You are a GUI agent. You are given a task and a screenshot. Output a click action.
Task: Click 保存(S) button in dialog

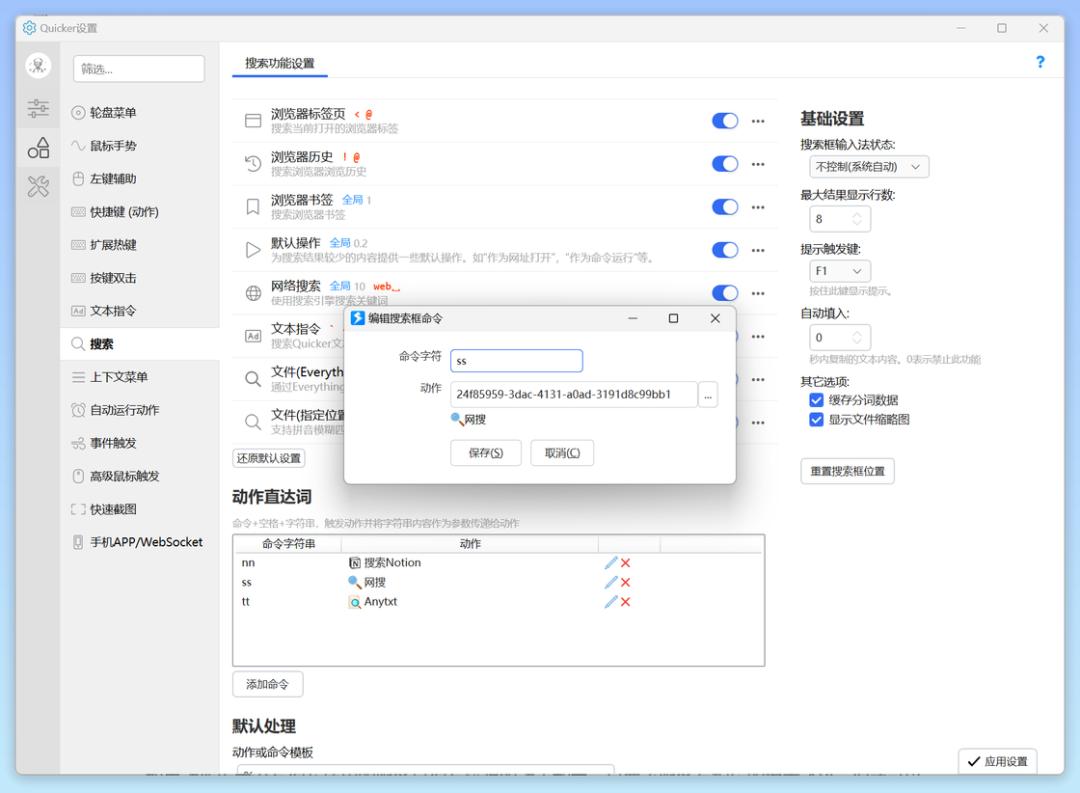[x=486, y=453]
